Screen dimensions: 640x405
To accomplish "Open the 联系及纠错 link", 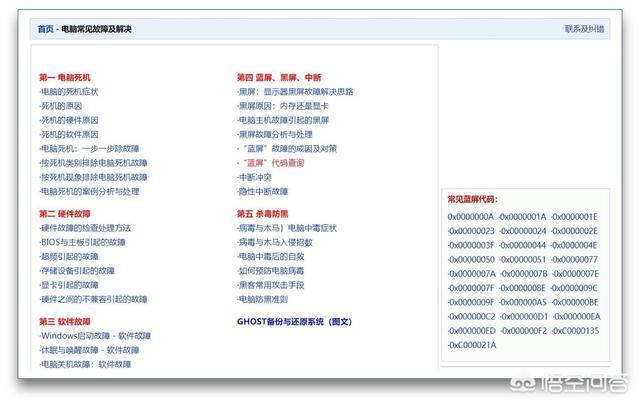I will coord(584,29).
